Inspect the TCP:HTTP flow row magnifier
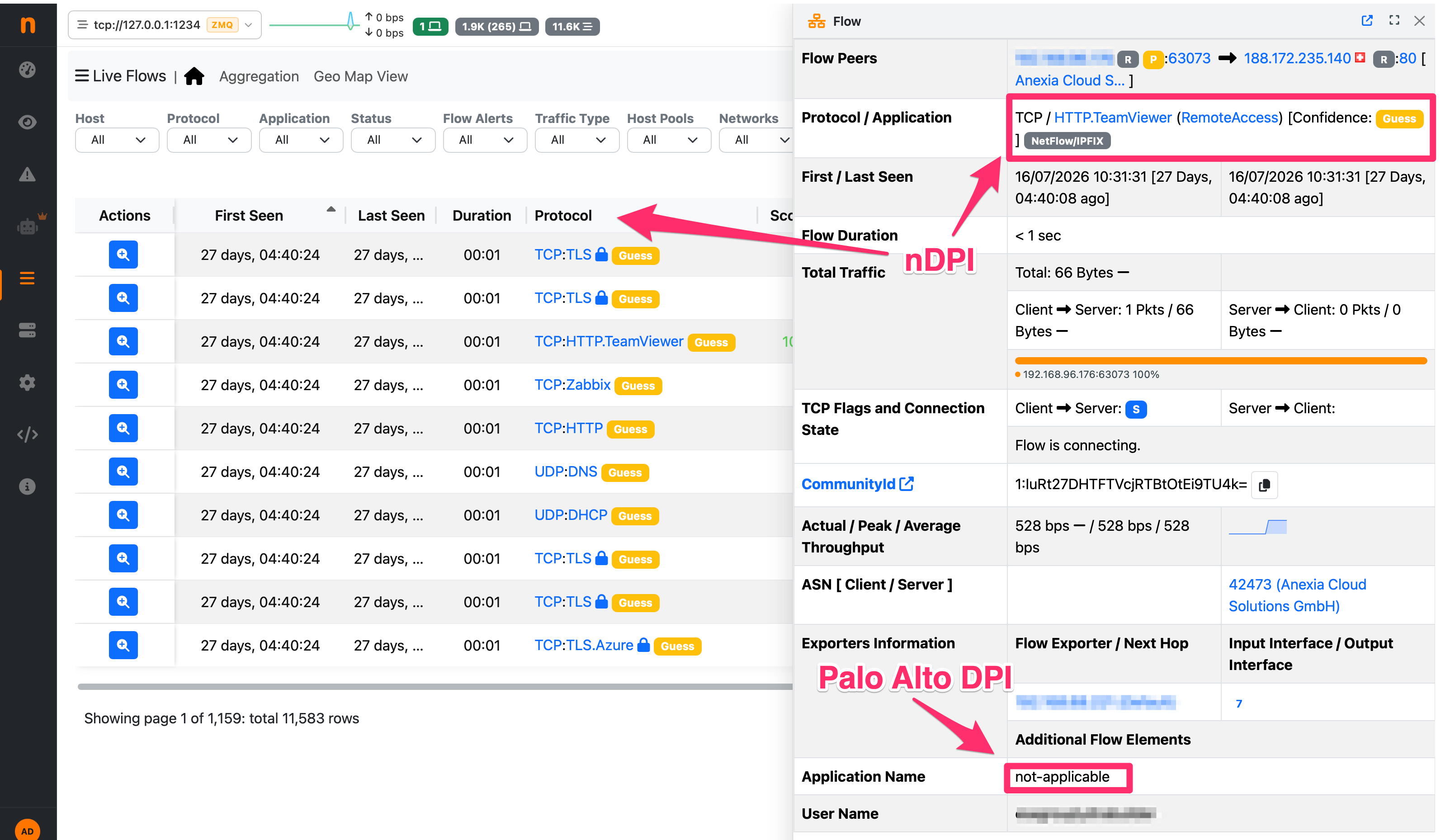 click(x=123, y=428)
